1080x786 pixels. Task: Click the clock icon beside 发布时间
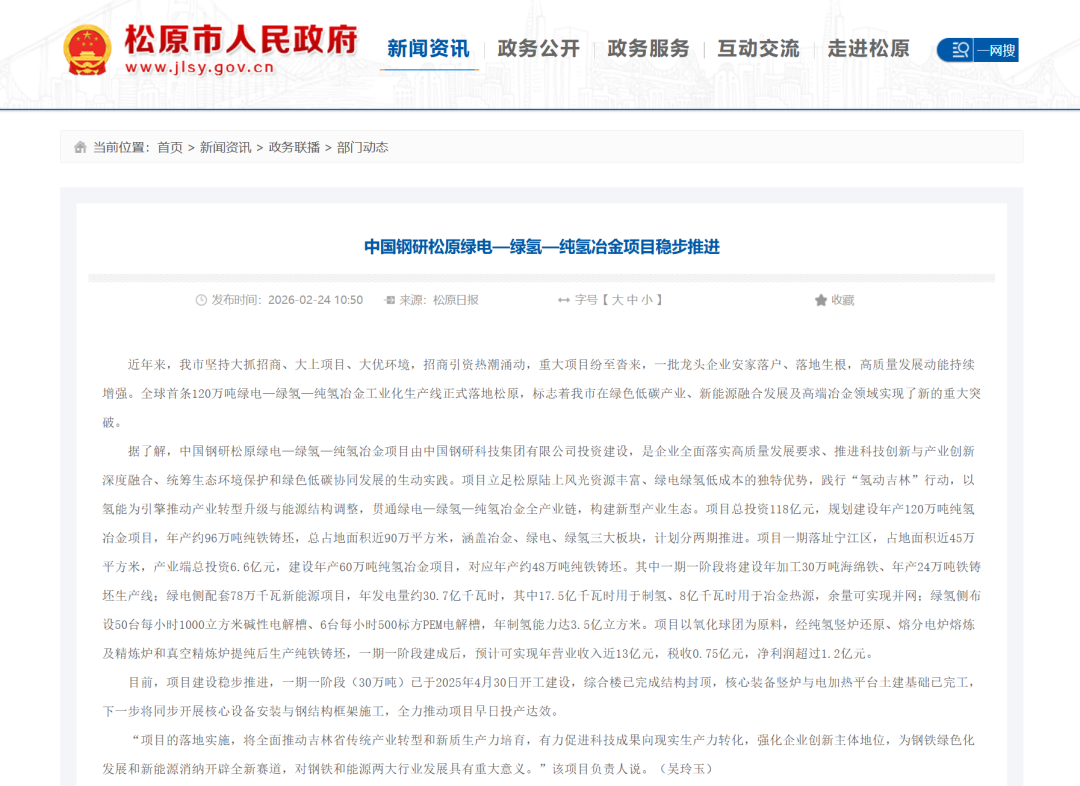203,299
